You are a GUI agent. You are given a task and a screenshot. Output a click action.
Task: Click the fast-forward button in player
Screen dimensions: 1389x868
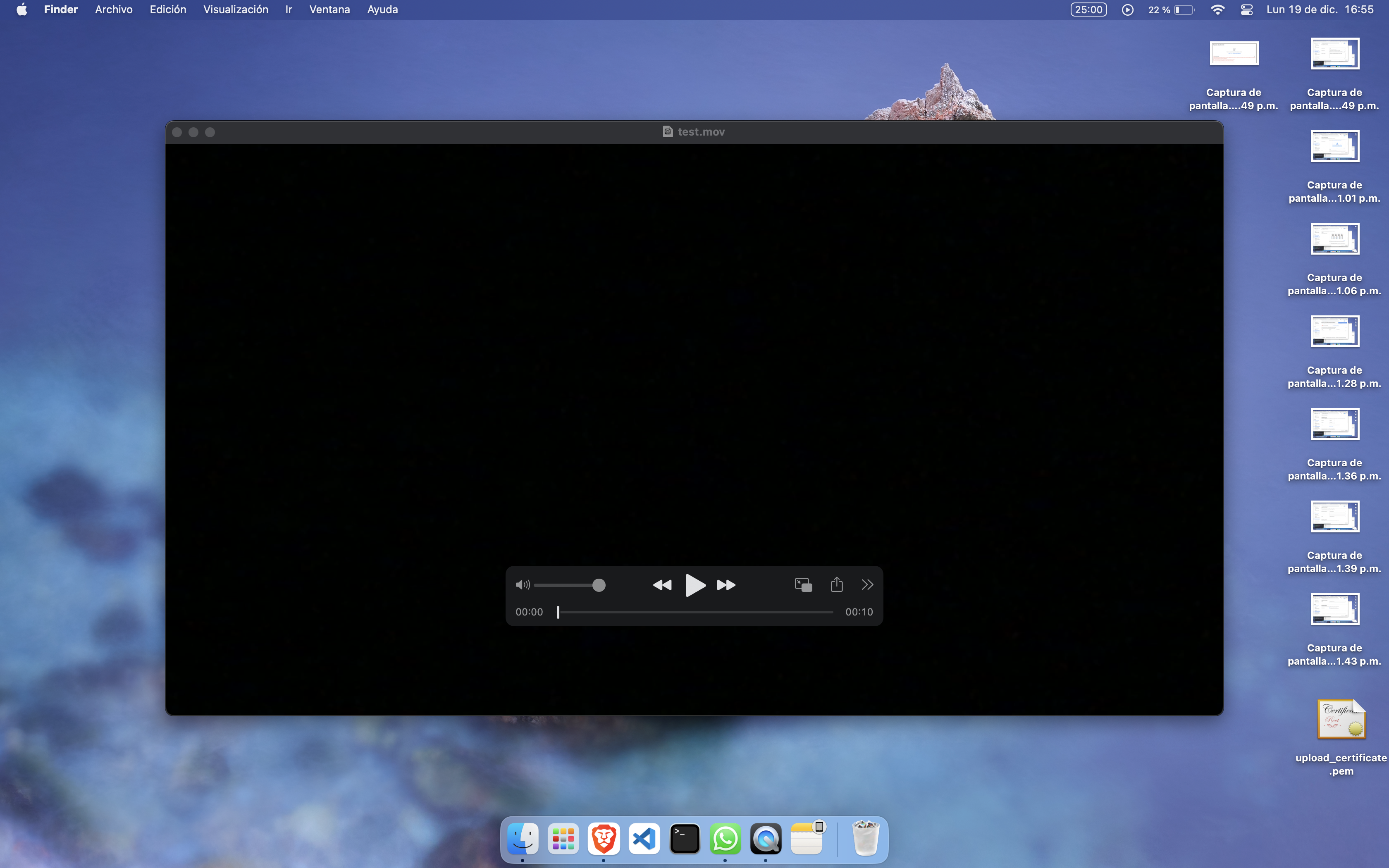726,585
